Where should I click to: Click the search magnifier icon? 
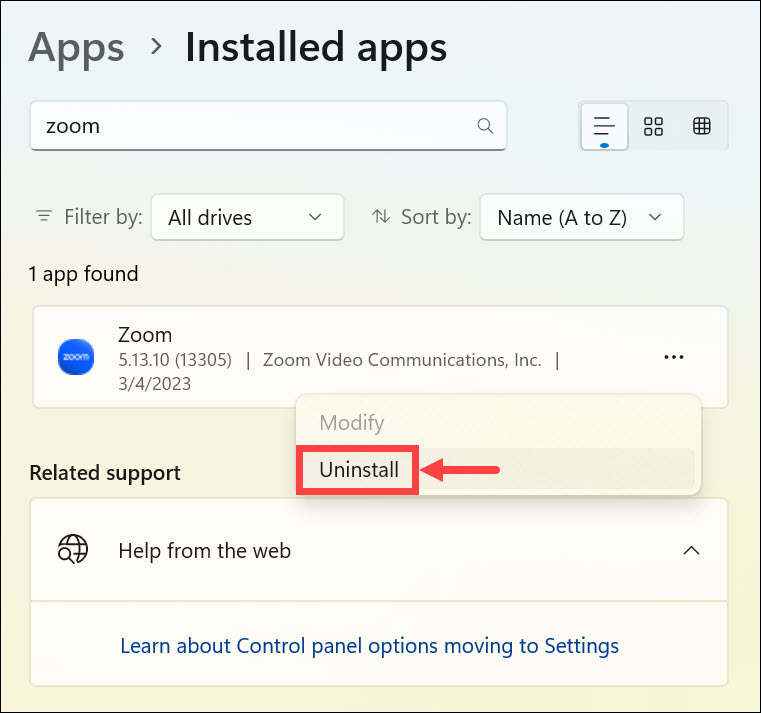(x=485, y=126)
